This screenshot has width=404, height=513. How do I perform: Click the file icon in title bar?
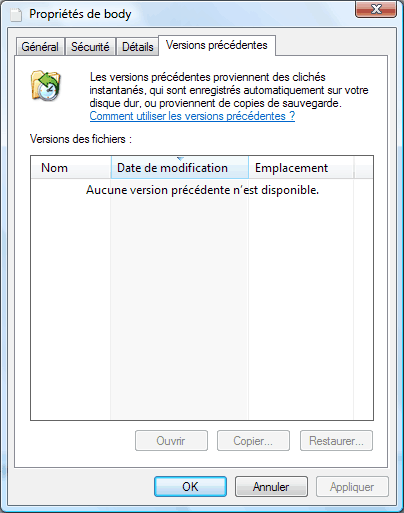tap(16, 15)
